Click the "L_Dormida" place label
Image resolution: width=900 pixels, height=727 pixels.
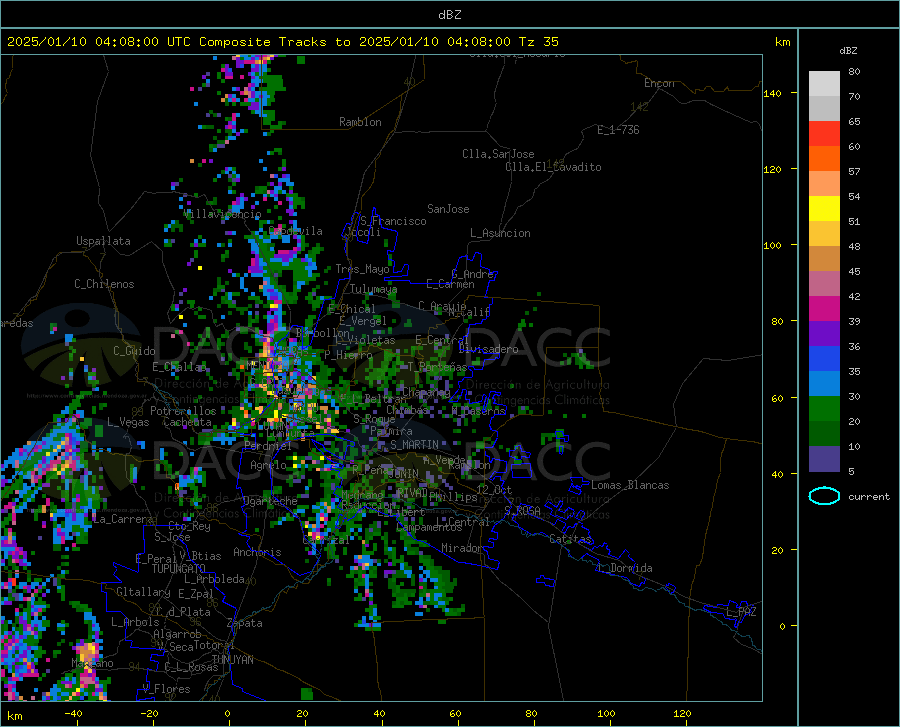625,568
